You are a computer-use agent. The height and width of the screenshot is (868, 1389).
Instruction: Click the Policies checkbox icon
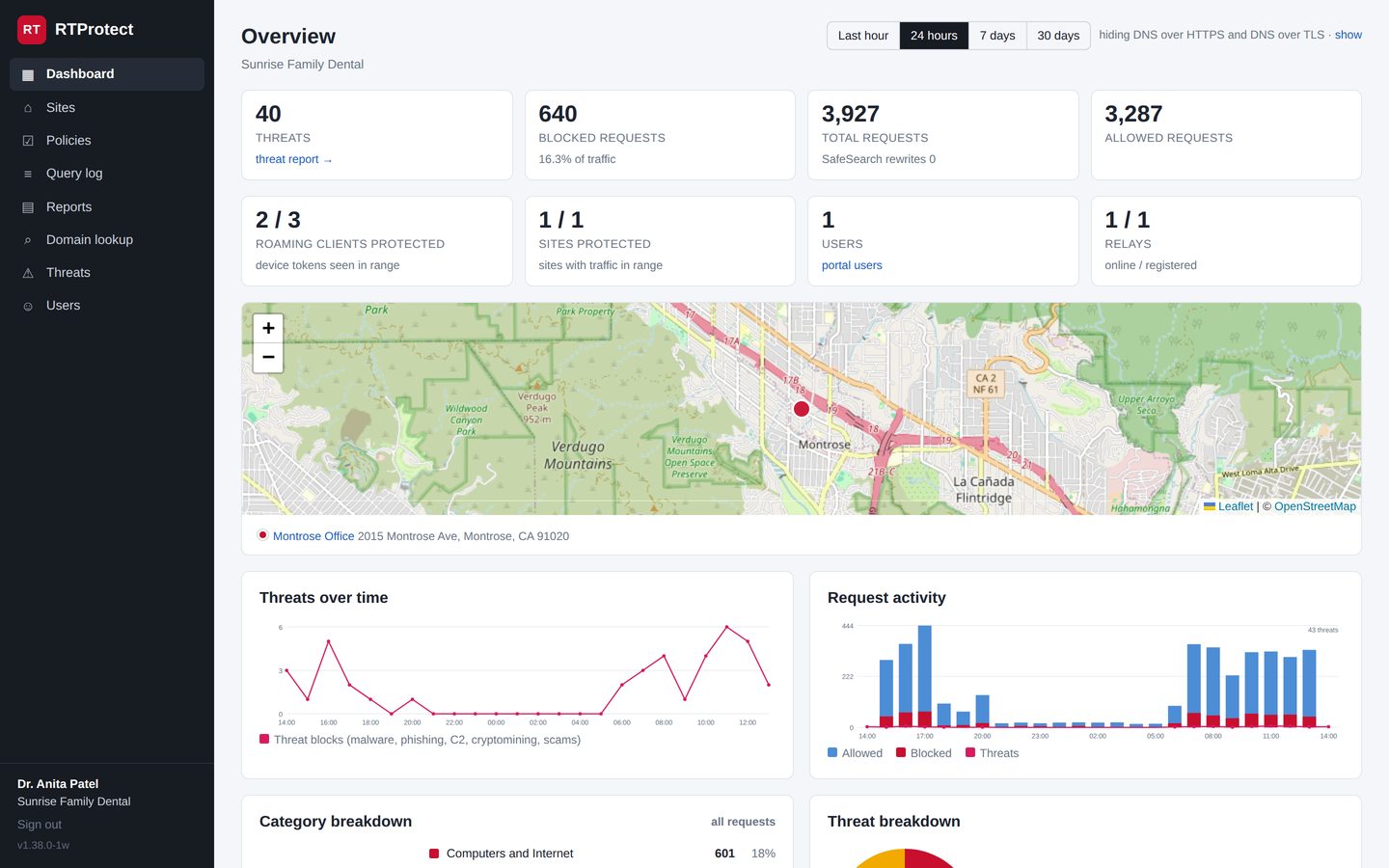click(28, 141)
